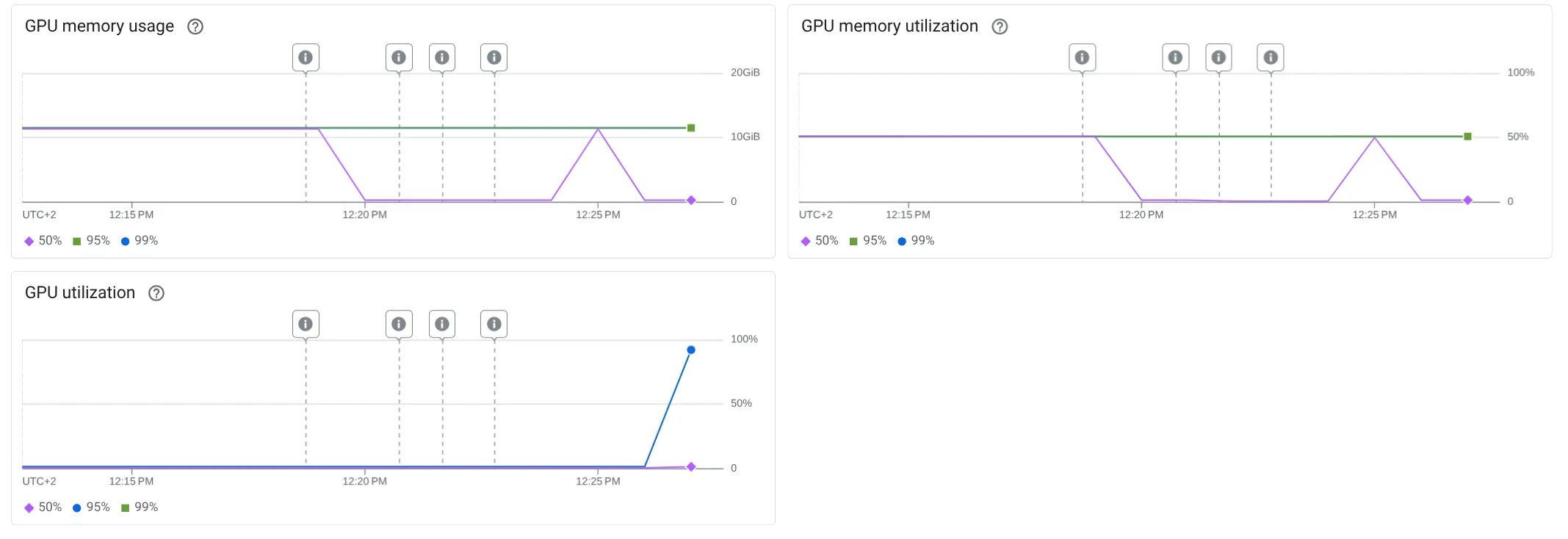Toggle 95% series in GPU utilization legend
This screenshot has width=1568, height=539.
click(x=91, y=507)
